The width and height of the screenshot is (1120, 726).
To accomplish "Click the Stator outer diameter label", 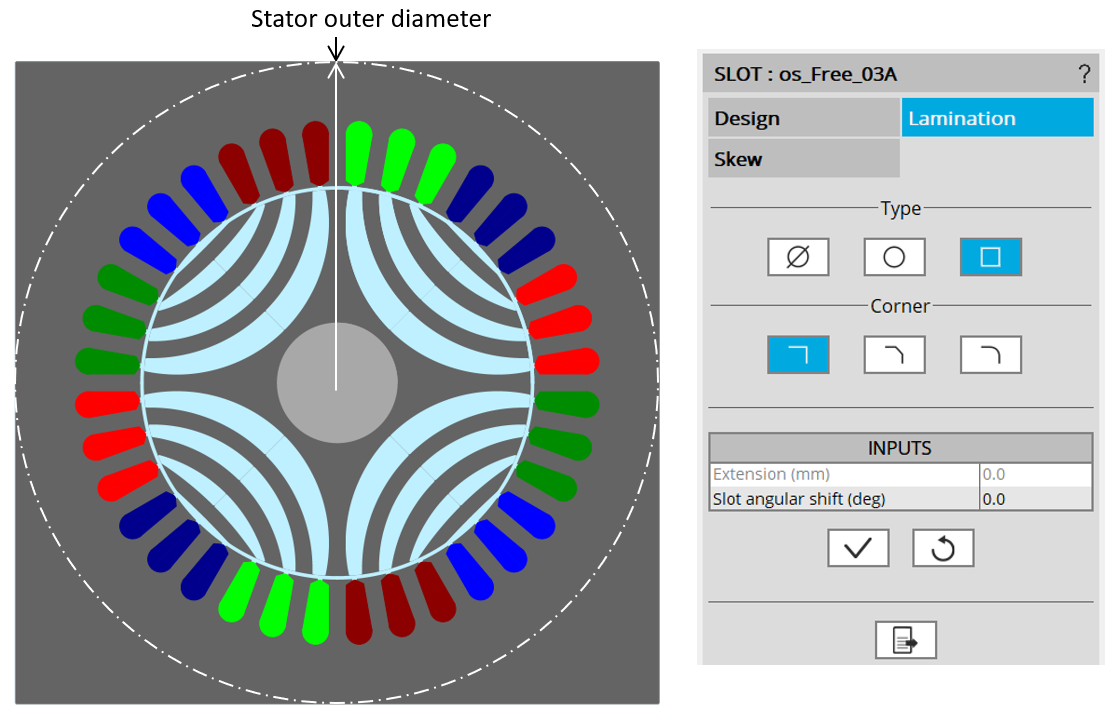I will click(x=370, y=19).
